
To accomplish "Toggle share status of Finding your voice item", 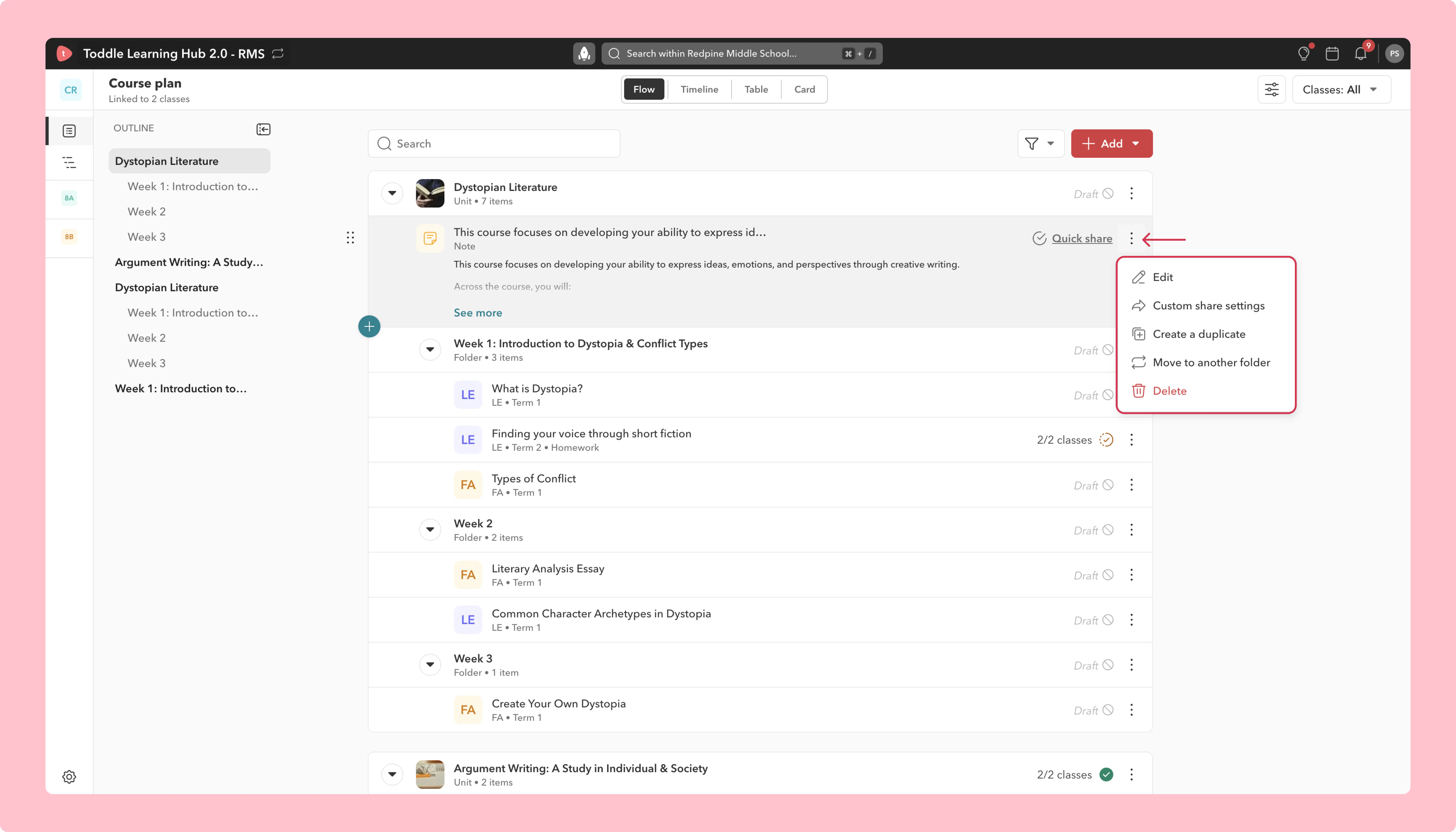I will click(x=1106, y=439).
